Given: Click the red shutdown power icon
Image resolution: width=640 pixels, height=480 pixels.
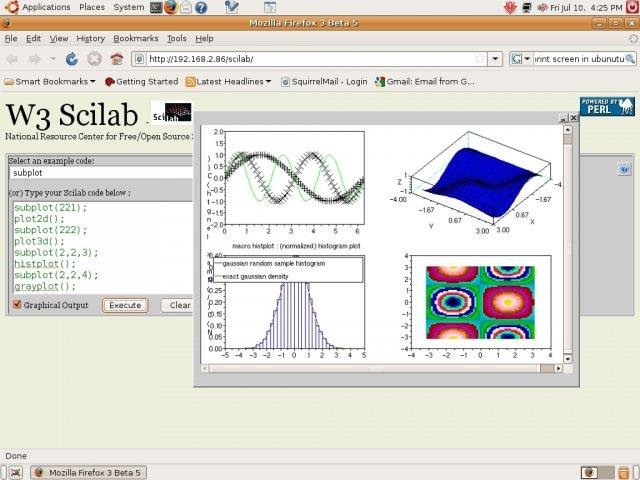Looking at the screenshot, I should point(632,7).
